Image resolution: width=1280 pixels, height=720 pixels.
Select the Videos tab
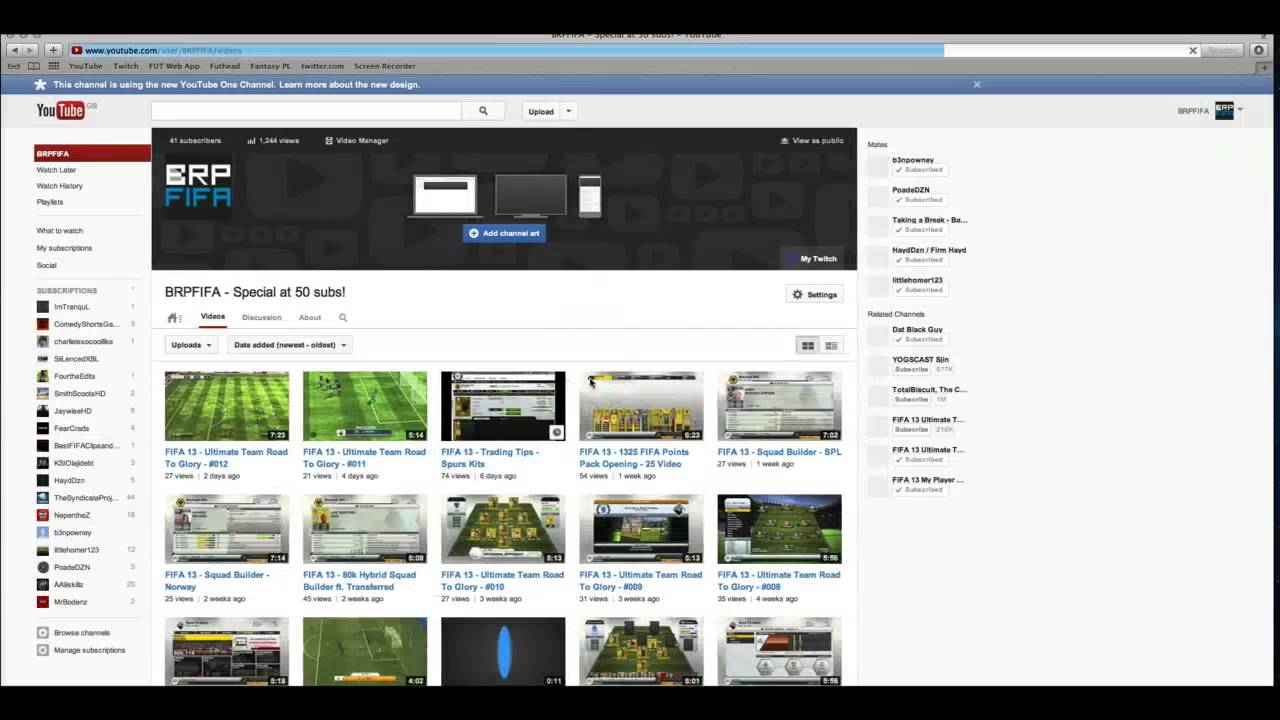(x=213, y=317)
